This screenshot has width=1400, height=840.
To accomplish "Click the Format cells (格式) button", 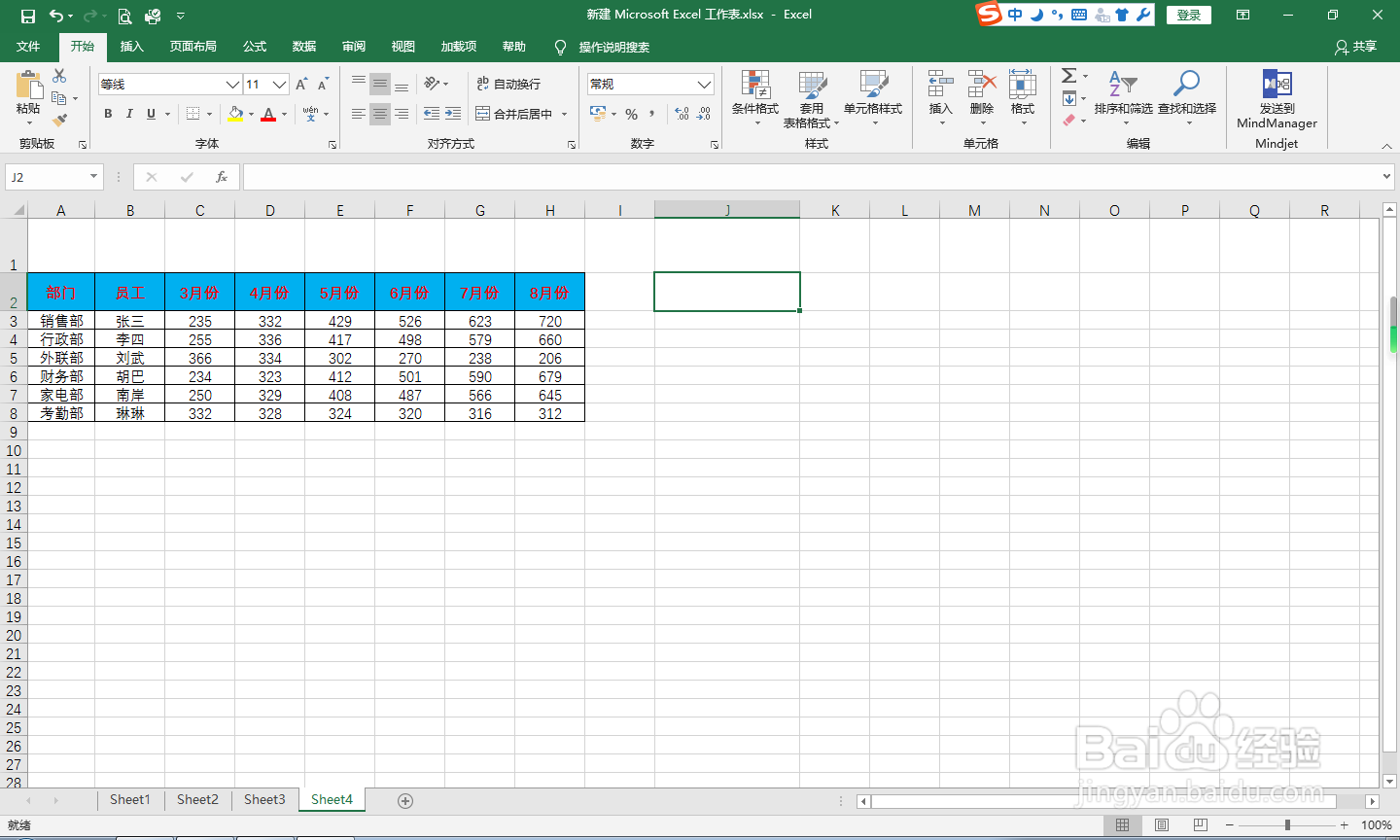I will pyautogui.click(x=1023, y=98).
